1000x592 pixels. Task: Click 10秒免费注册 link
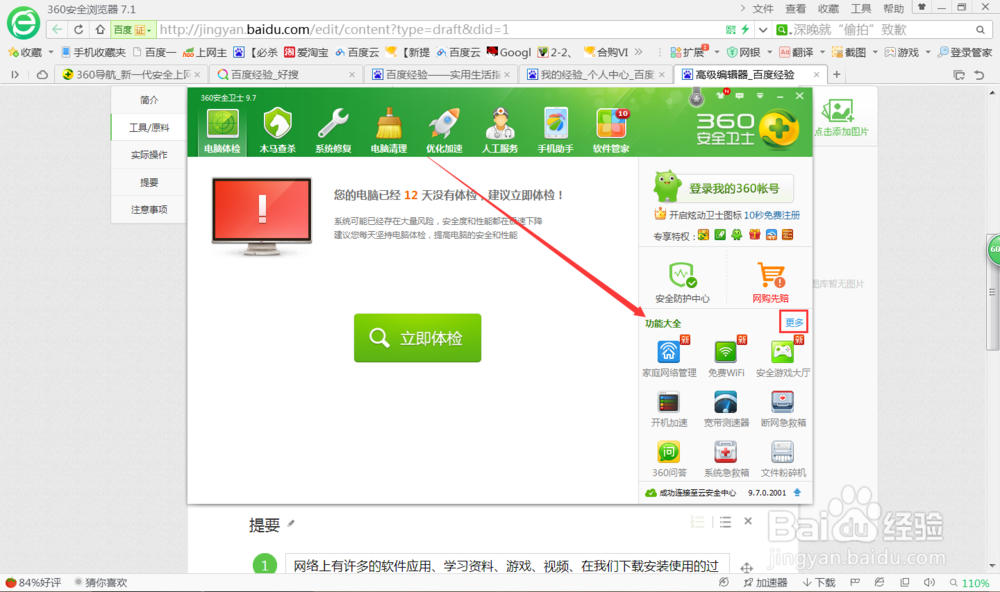(x=772, y=215)
